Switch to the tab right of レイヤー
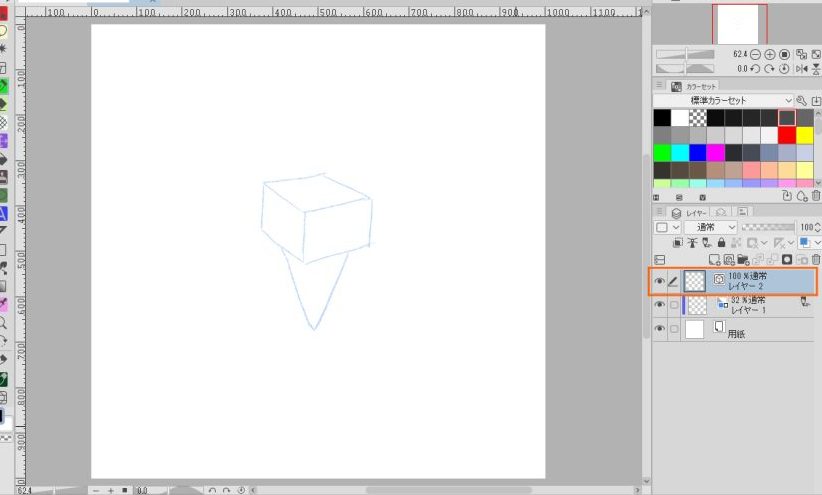The width and height of the screenshot is (822, 495). 721,212
